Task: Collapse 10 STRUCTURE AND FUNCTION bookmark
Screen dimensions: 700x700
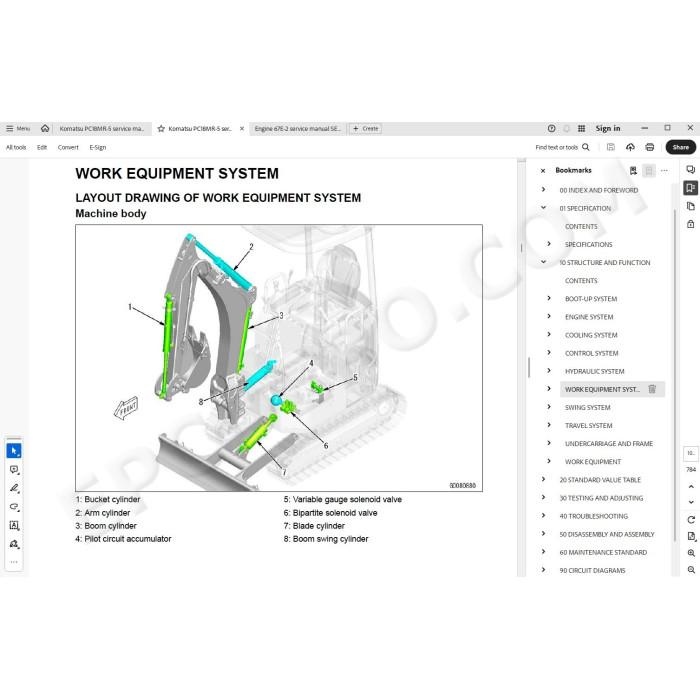Action: tap(543, 262)
